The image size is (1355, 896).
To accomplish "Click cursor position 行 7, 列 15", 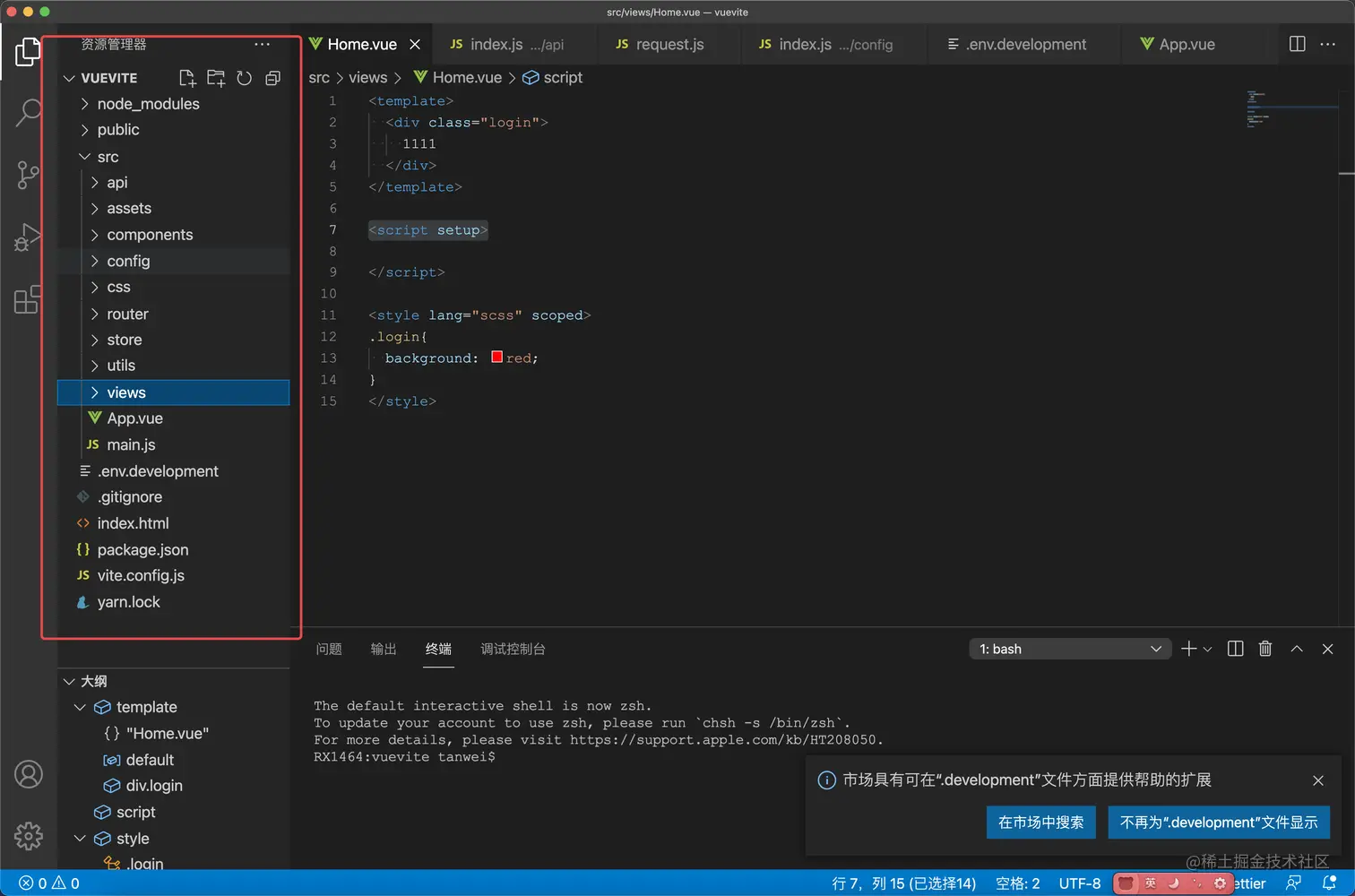I will pos(904,883).
